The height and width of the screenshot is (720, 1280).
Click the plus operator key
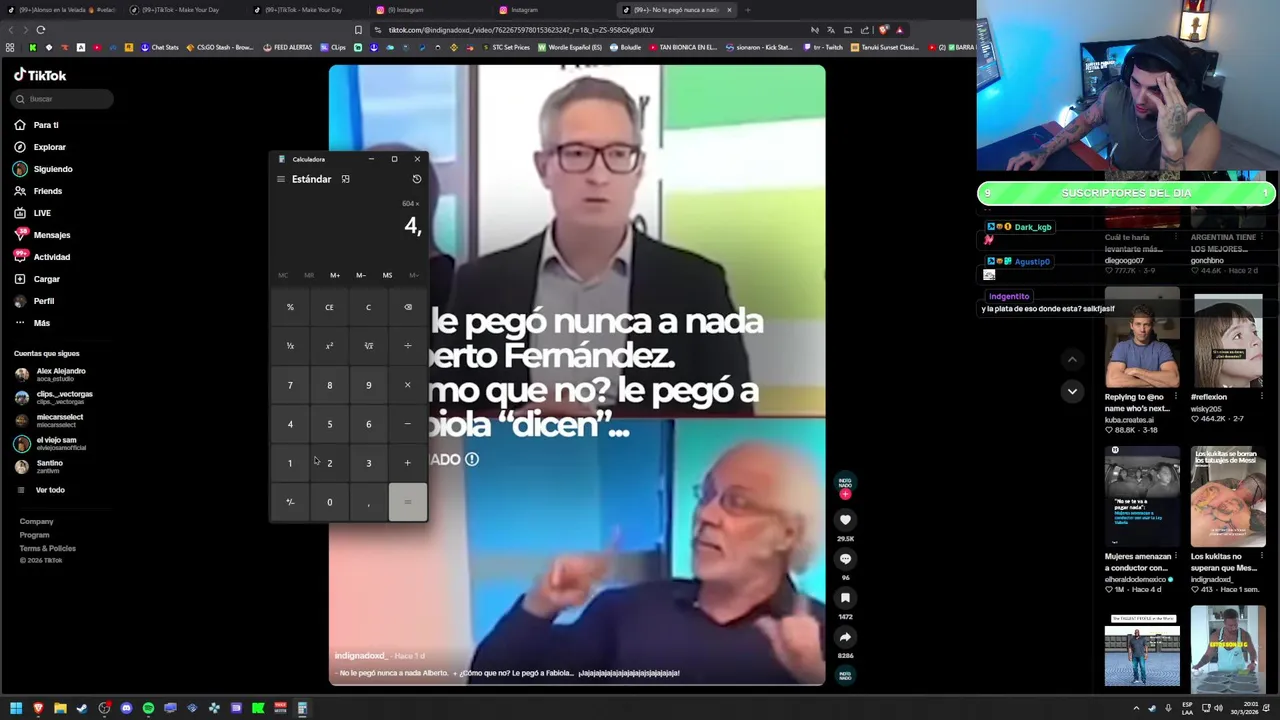[407, 463]
